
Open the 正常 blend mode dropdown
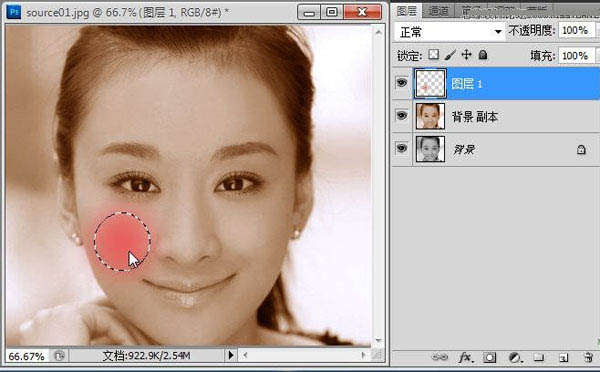coord(450,32)
